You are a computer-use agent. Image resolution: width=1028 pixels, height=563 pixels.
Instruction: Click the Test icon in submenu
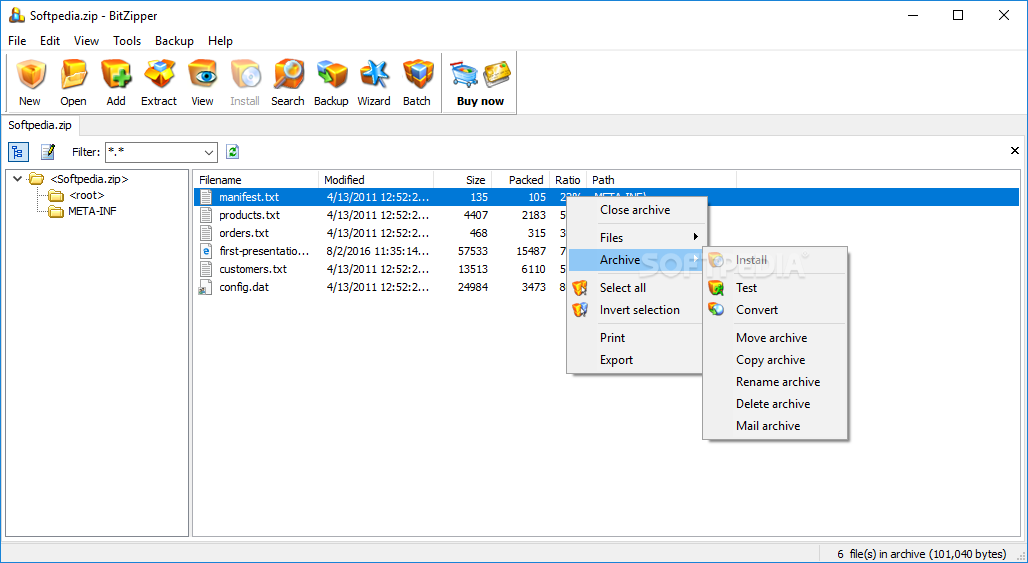pos(716,288)
